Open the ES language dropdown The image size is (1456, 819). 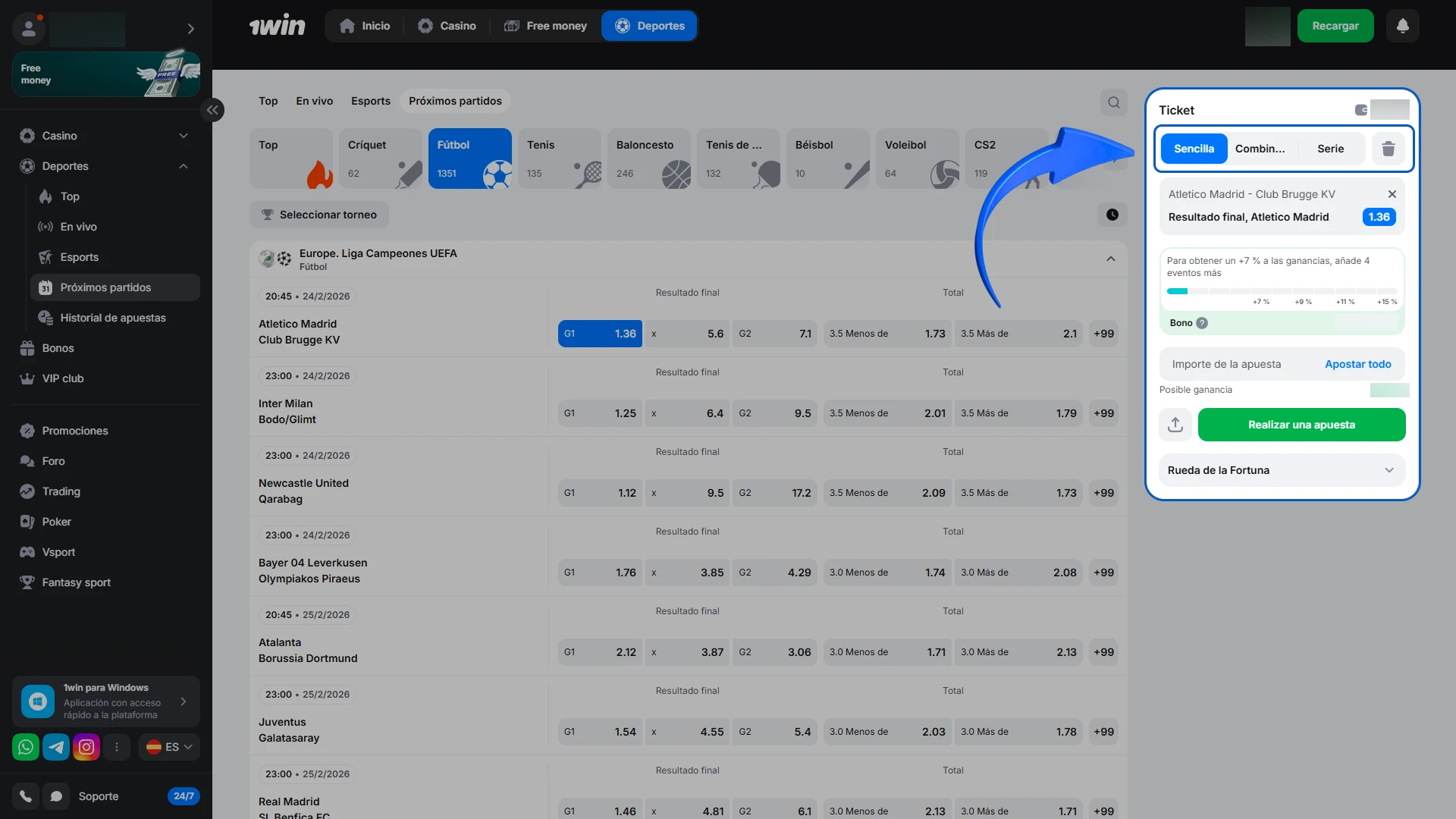coord(170,747)
